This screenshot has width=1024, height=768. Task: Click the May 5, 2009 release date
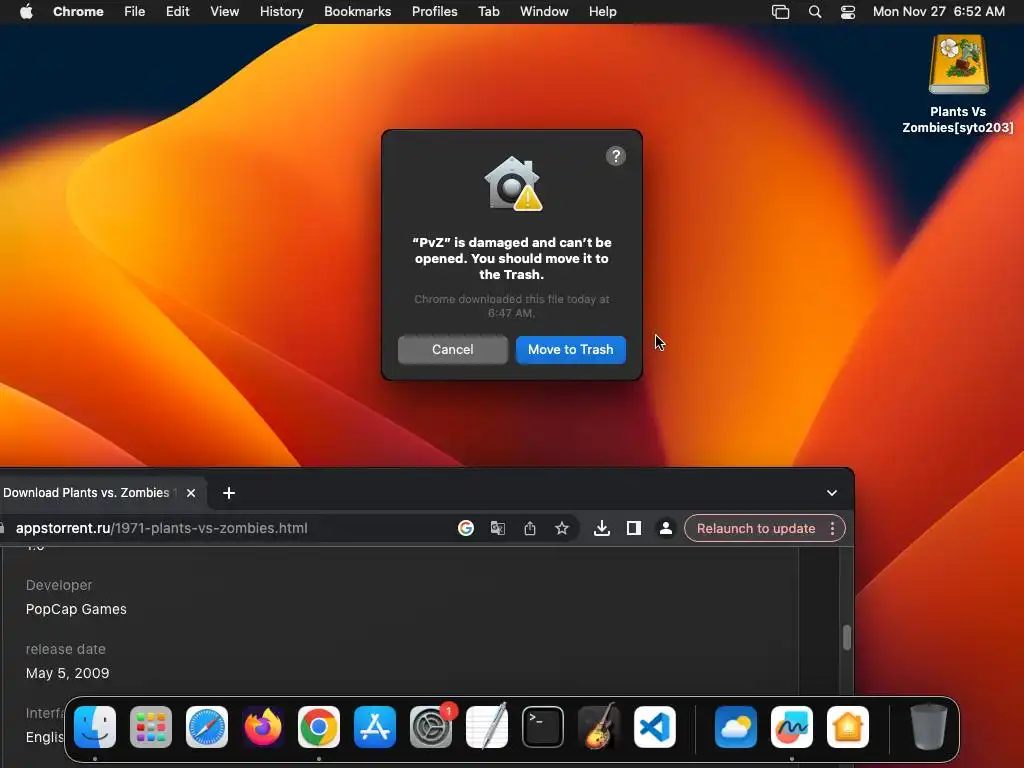pyautogui.click(x=67, y=673)
